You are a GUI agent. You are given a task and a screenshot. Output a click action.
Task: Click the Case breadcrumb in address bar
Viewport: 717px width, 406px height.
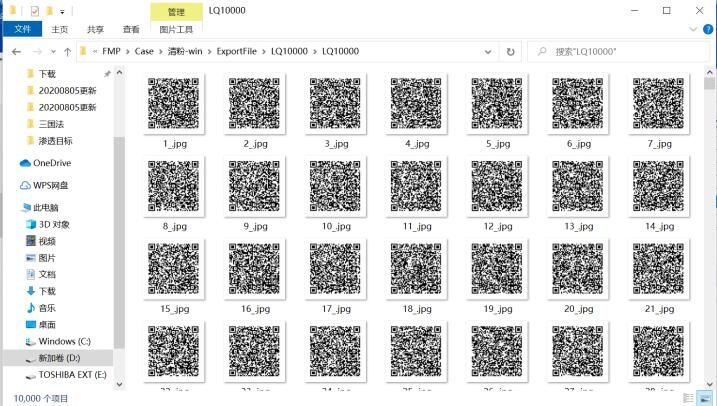pos(144,51)
